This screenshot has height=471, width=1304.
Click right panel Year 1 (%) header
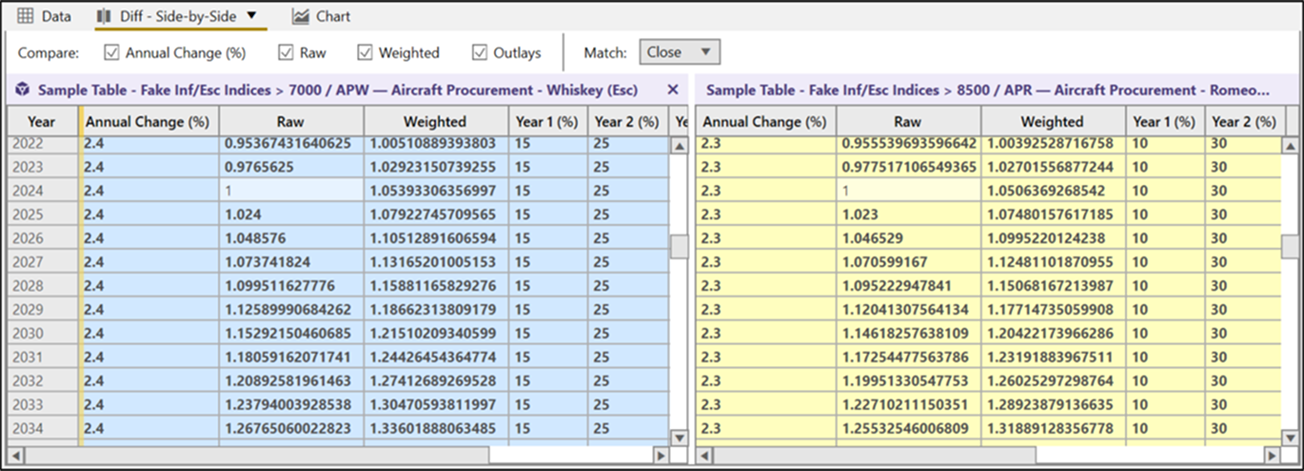pos(1163,121)
